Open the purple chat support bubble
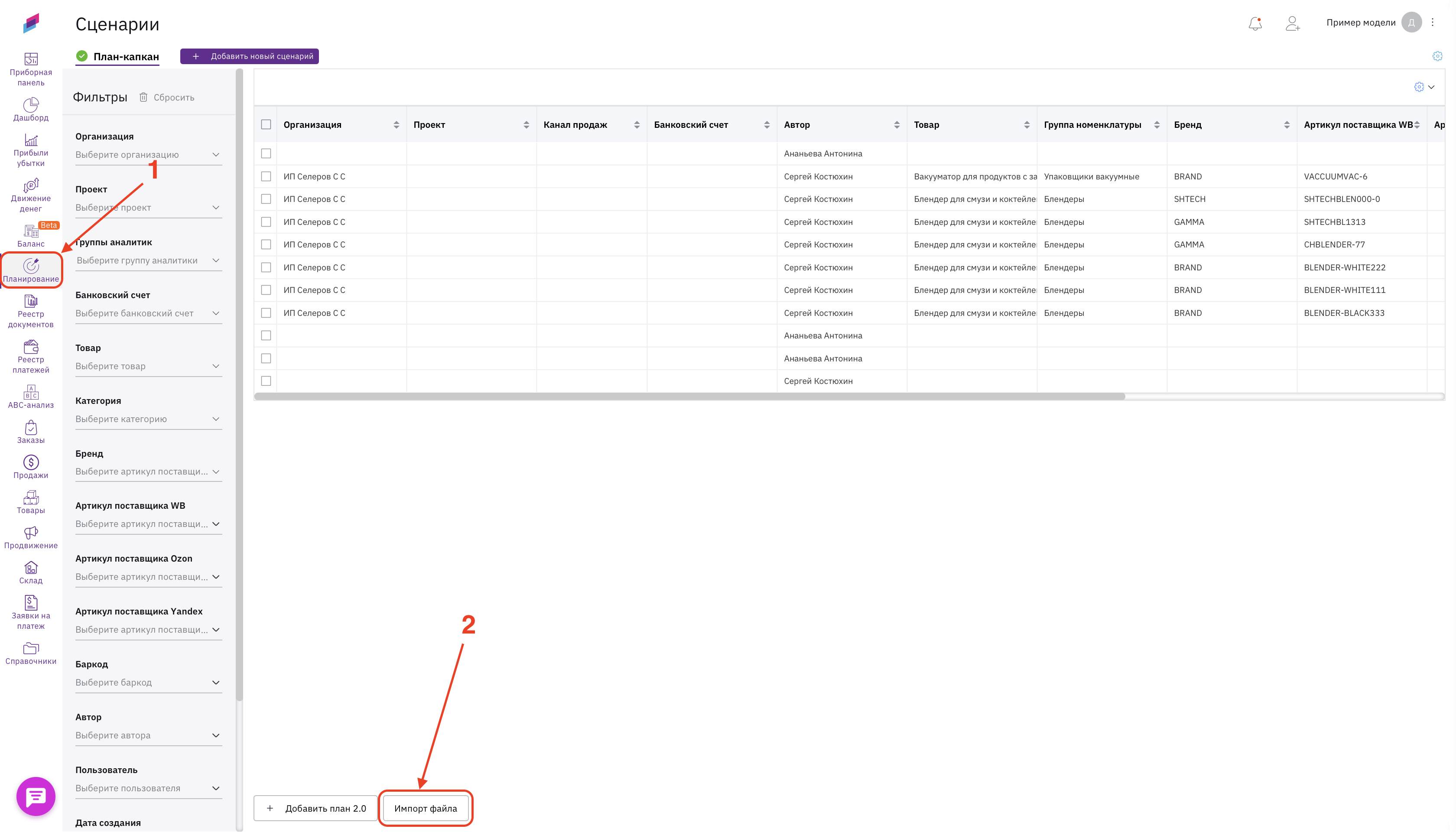1456x832 pixels. coord(36,796)
